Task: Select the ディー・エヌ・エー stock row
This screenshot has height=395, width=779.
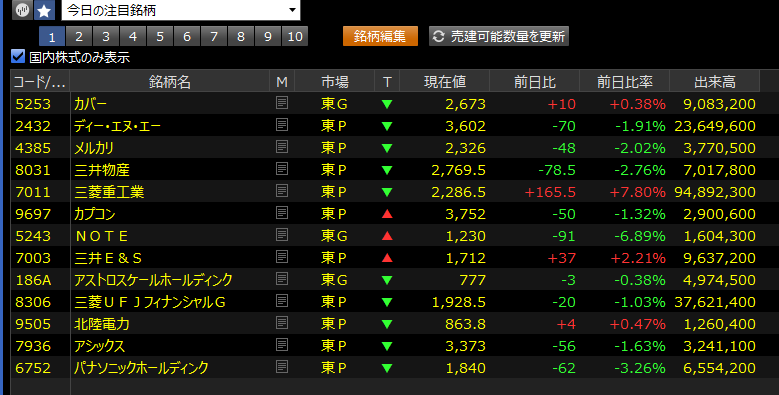Action: pyautogui.click(x=385, y=126)
